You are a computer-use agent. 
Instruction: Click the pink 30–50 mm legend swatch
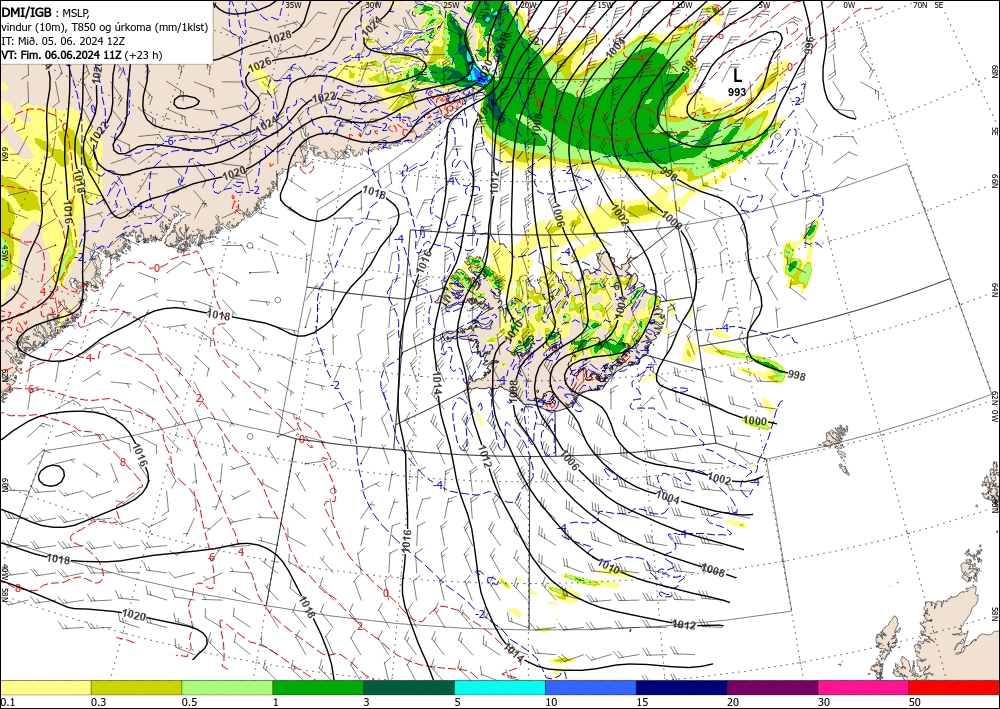click(864, 688)
